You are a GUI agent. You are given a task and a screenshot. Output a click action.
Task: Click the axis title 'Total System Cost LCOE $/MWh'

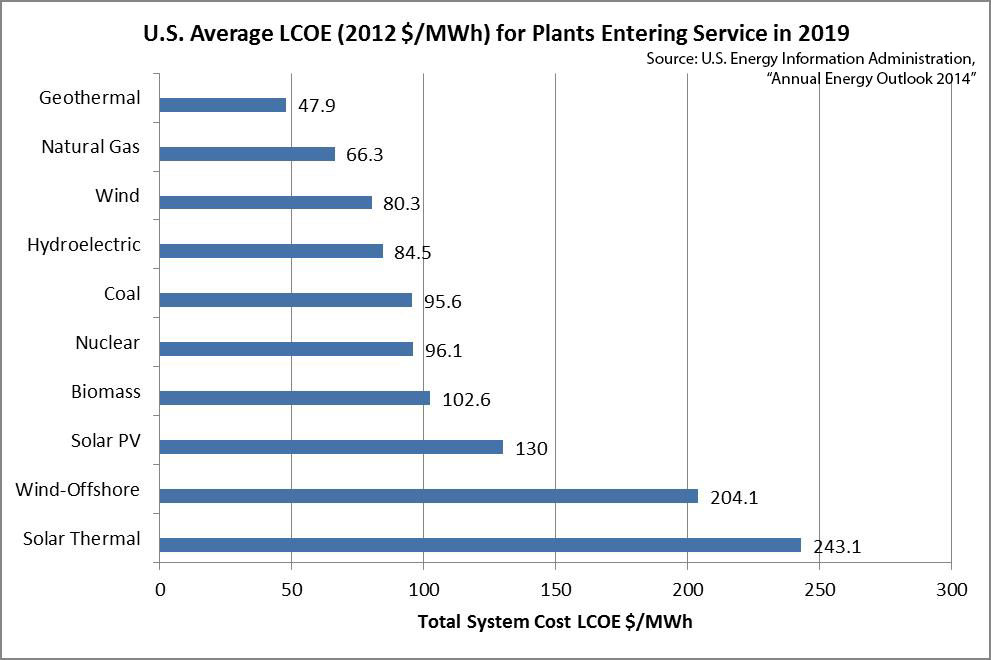[x=555, y=622]
